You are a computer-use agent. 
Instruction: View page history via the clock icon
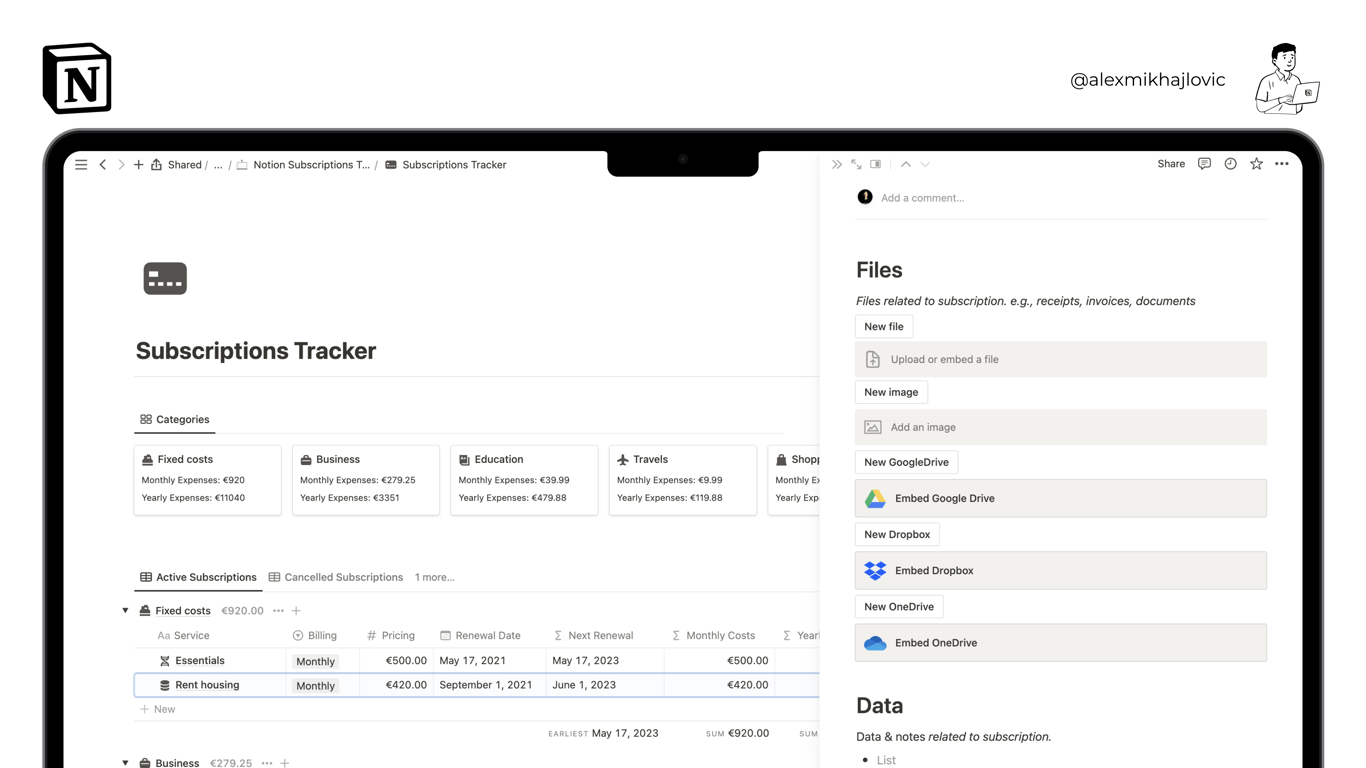[x=1230, y=164]
